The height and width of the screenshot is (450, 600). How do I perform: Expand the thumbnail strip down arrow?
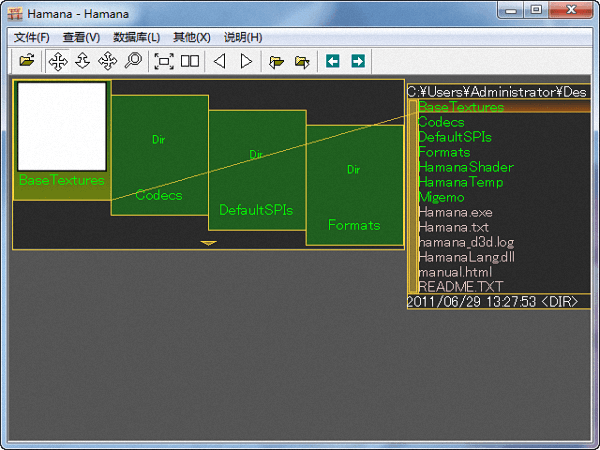coord(208,242)
